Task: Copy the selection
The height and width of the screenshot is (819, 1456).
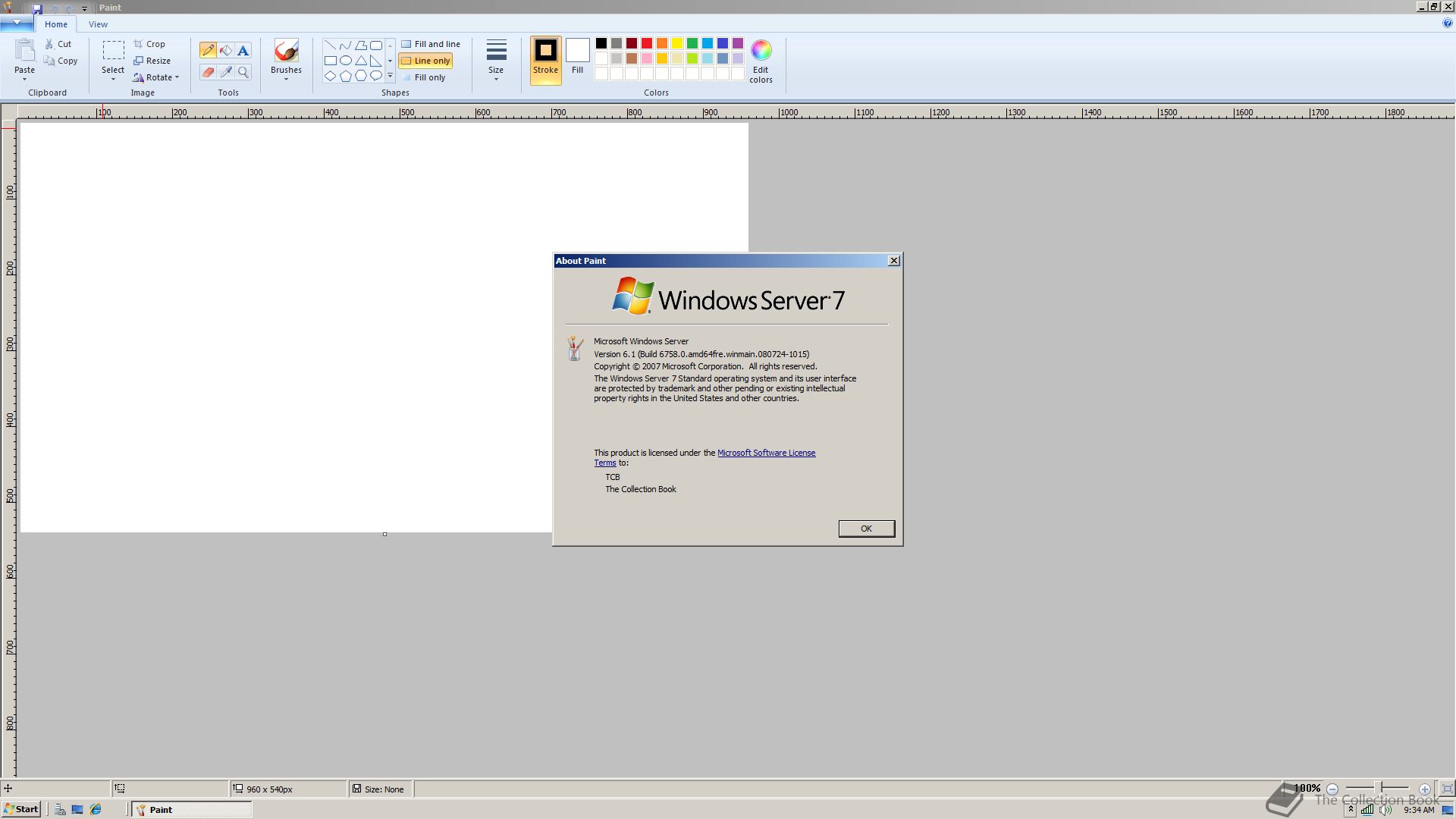Action: 61,61
